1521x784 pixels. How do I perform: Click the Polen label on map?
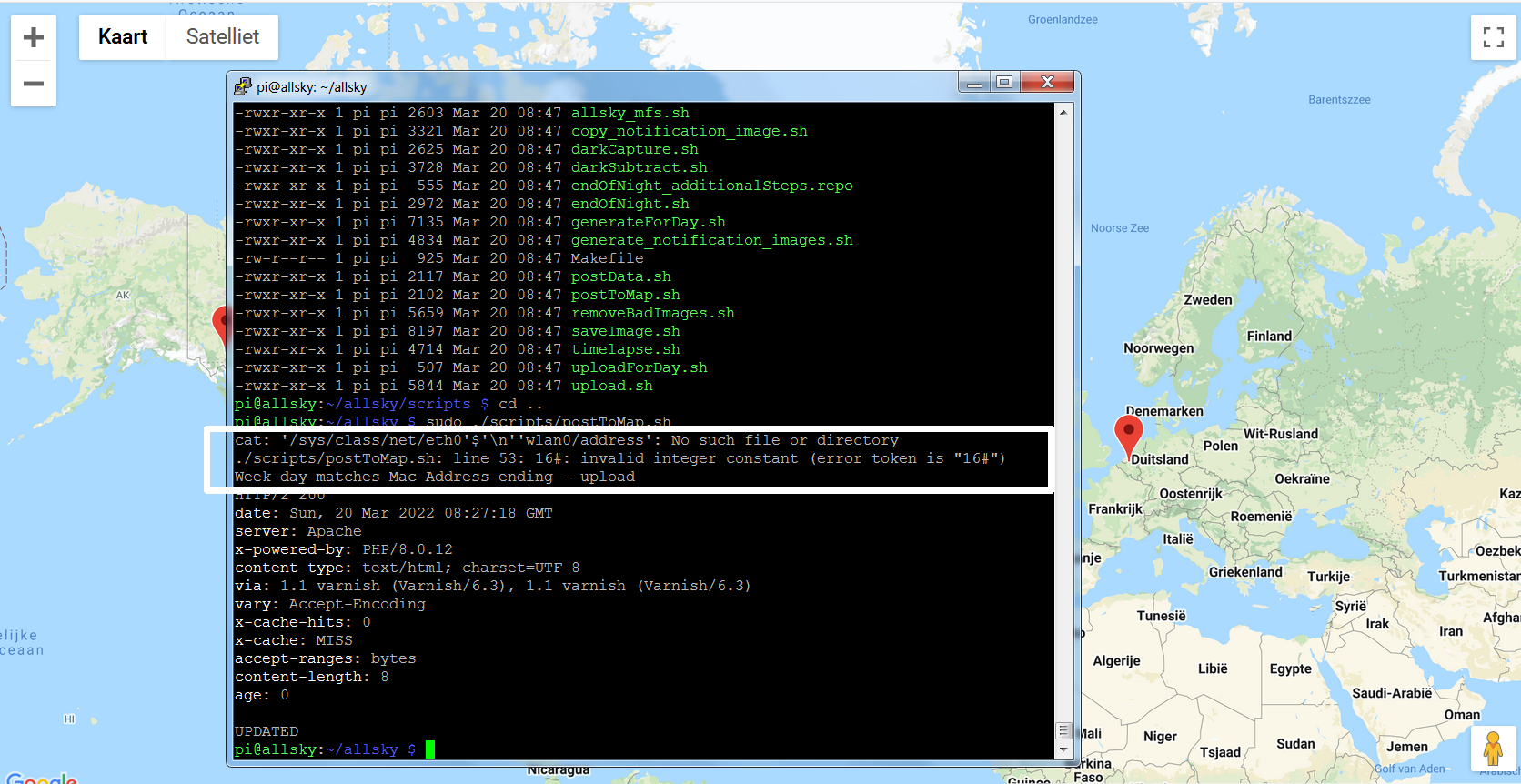[1221, 447]
